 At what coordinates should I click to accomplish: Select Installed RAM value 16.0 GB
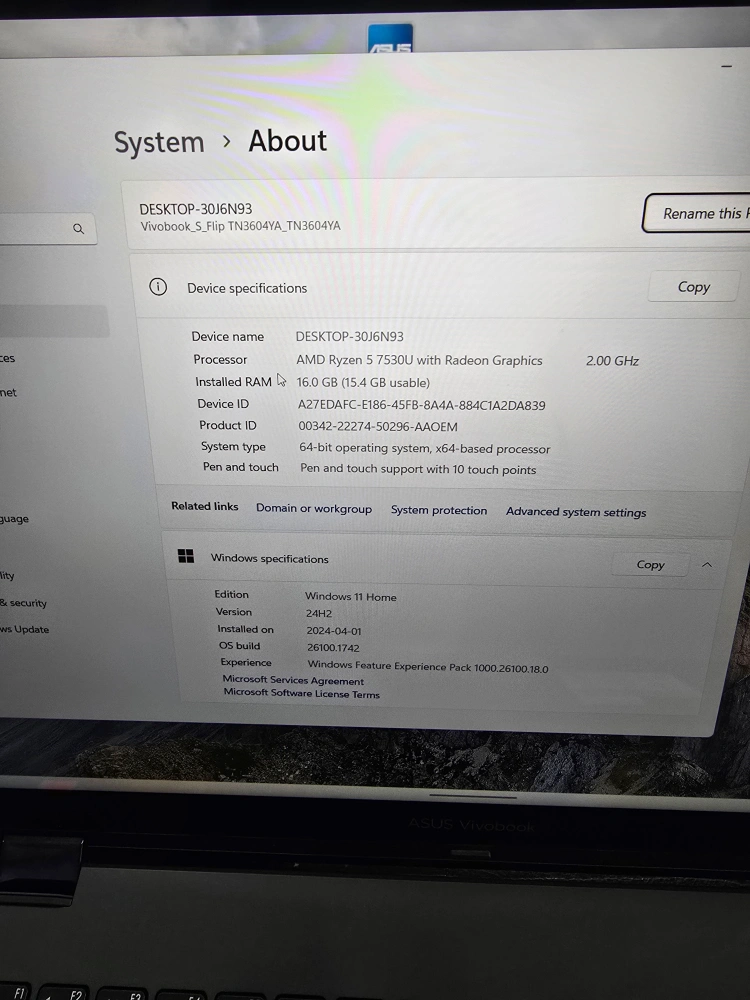click(x=363, y=383)
